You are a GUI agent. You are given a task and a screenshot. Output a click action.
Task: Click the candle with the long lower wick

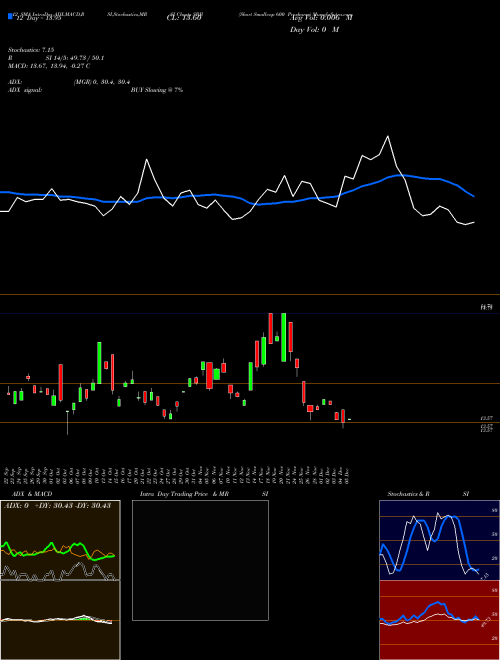67,422
